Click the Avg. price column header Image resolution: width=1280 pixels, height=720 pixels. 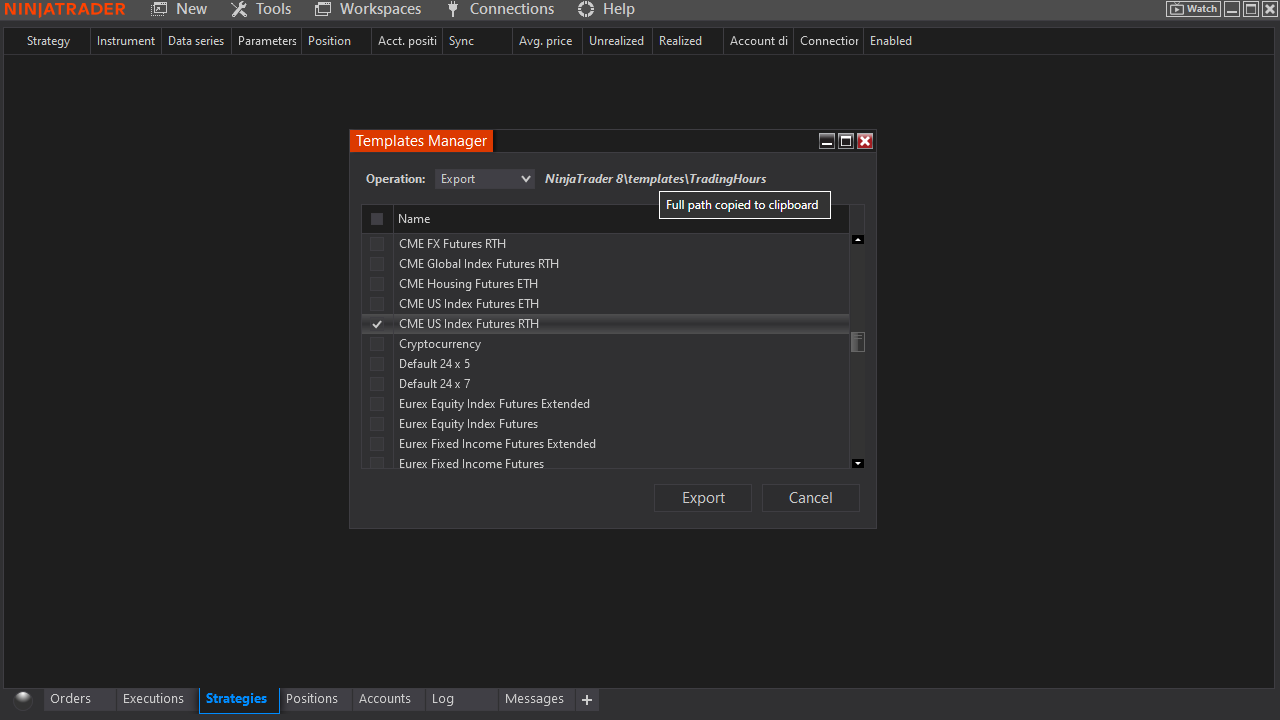click(x=546, y=41)
